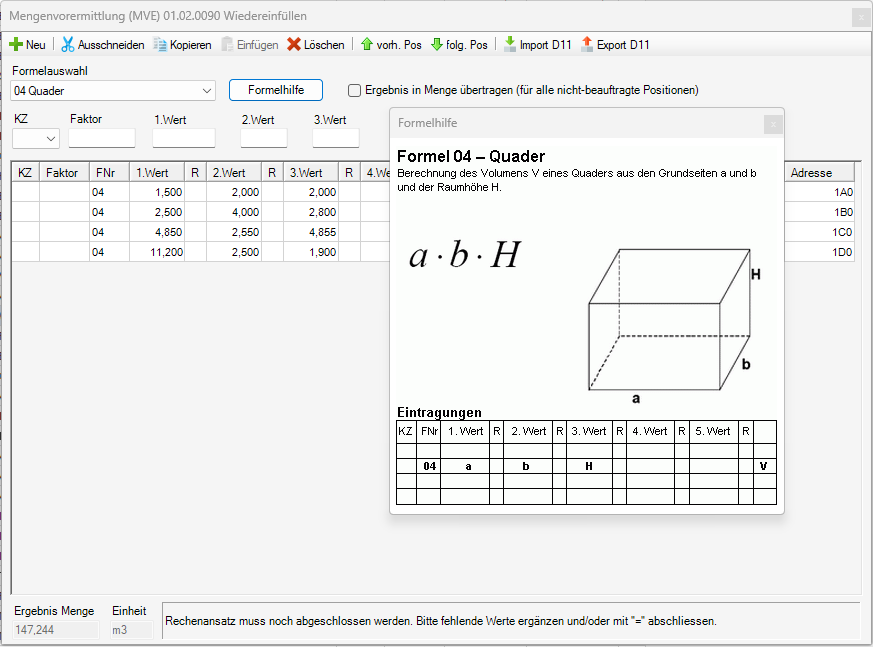
Task: Select cell with value 4,855
Action: click(311, 232)
